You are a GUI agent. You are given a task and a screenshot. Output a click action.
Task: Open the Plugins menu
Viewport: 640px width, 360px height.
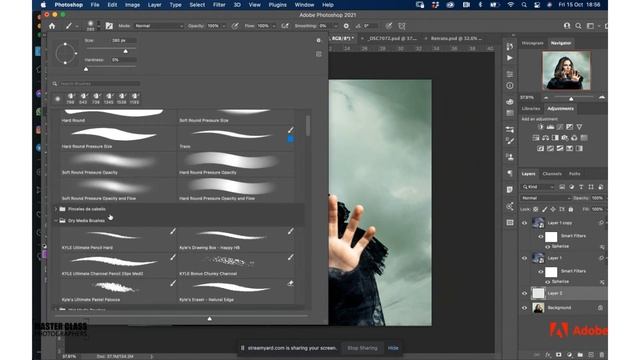coord(278,5)
